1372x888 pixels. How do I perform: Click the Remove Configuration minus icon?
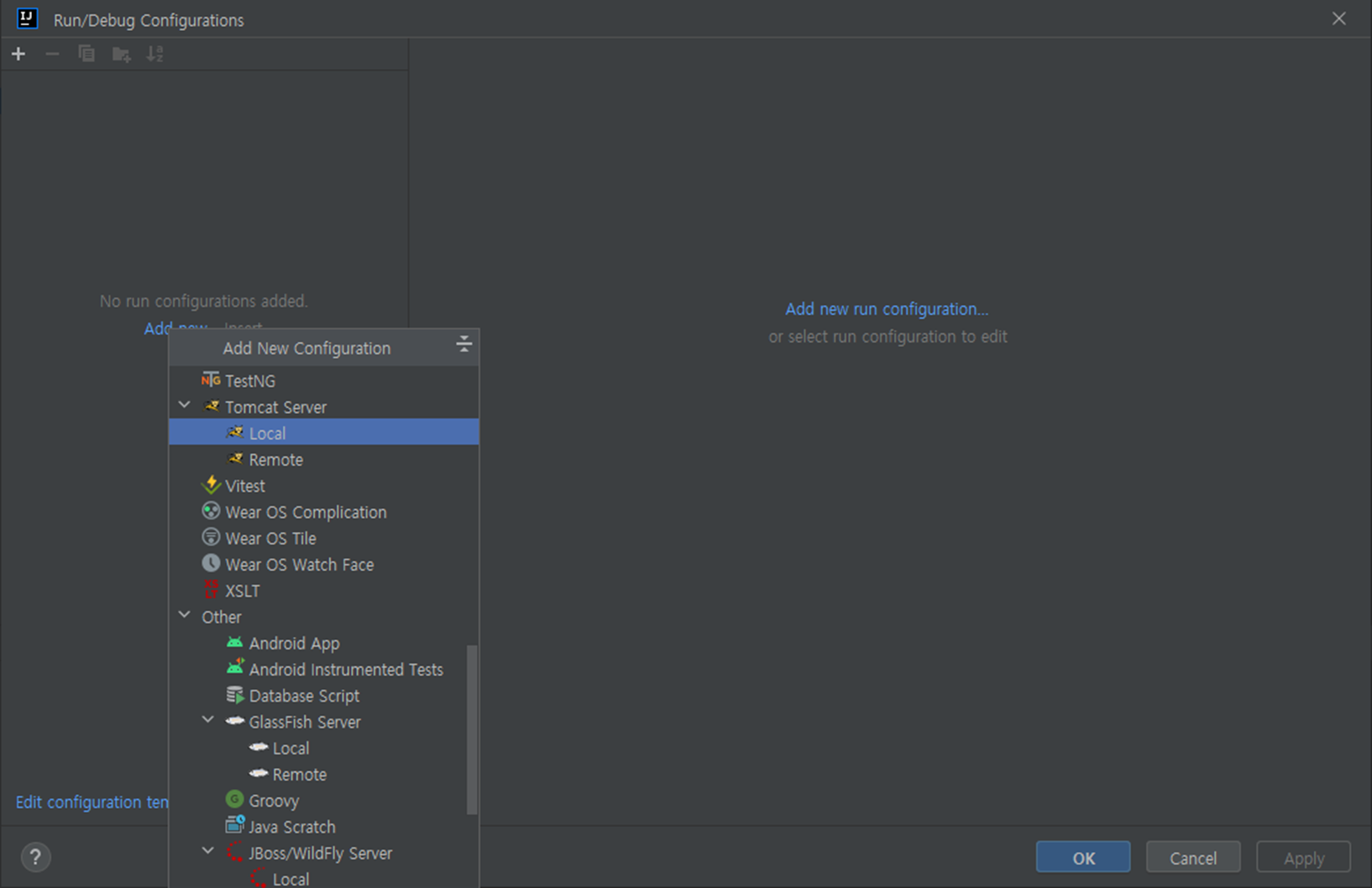[x=52, y=55]
